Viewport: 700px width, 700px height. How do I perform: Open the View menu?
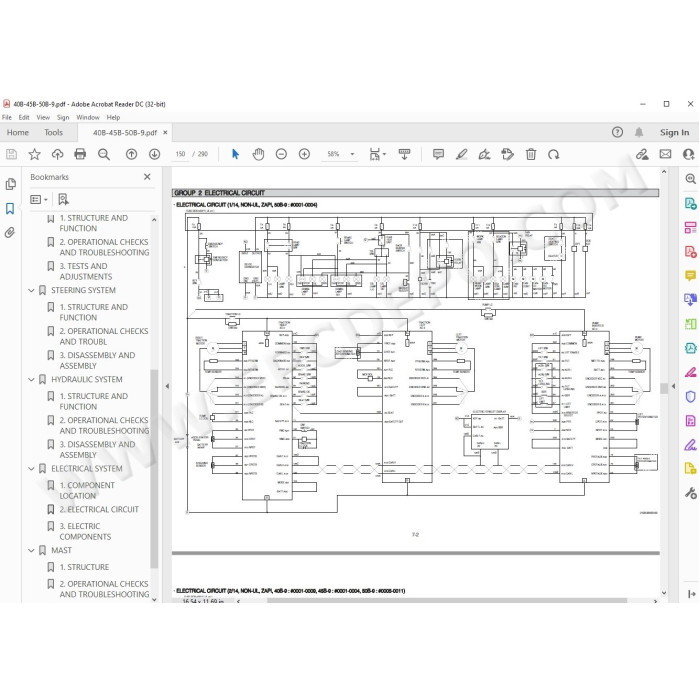pyautogui.click(x=43, y=117)
